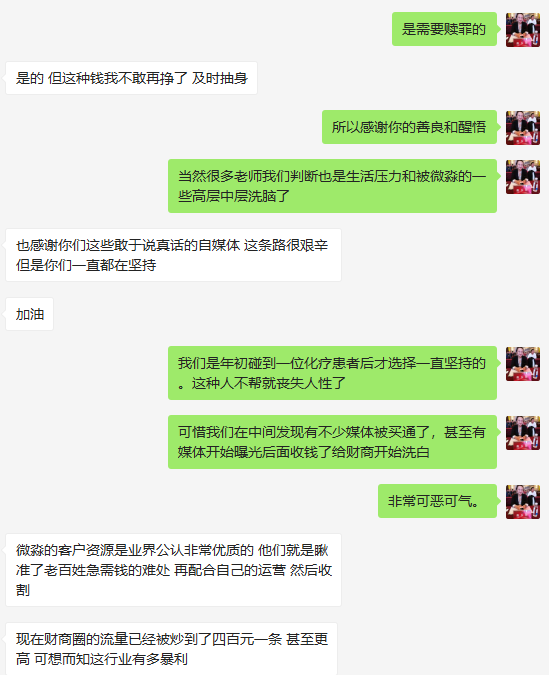Click avatar beside '当然很多老师我们判断' message
549x675 pixels.
point(523,176)
